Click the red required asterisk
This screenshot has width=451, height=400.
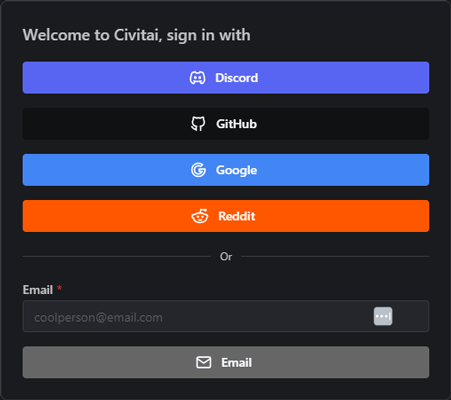pos(59,288)
